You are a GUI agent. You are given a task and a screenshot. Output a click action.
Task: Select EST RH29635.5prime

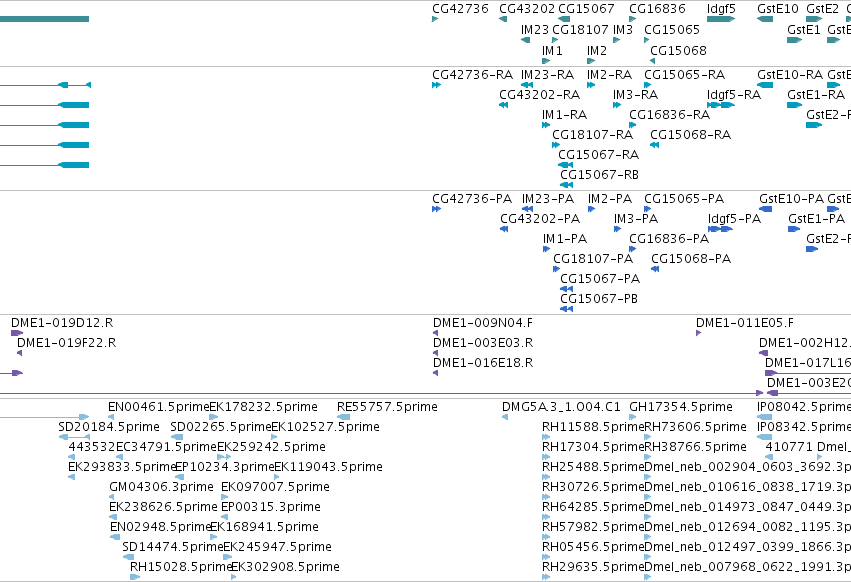pyautogui.click(x=593, y=567)
